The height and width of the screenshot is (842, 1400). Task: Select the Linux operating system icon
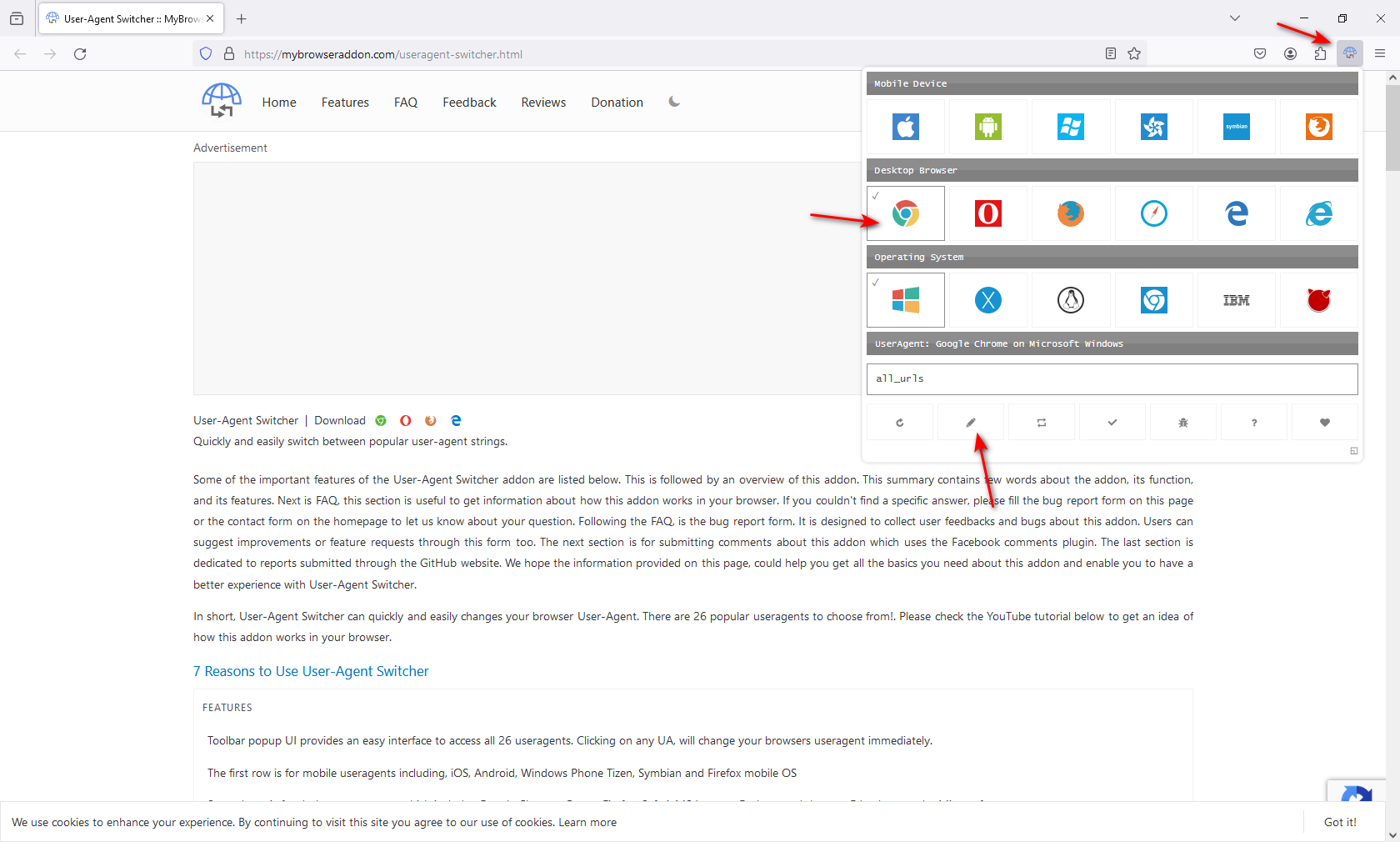1070,300
